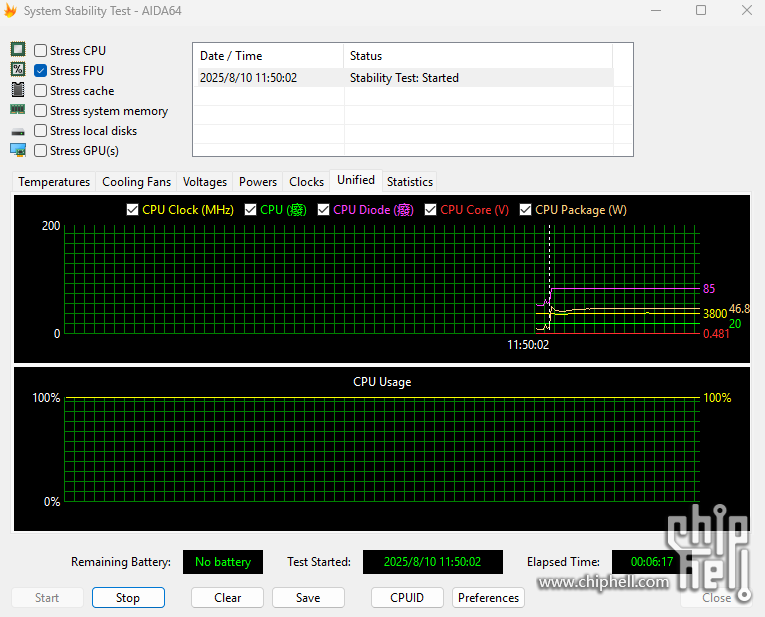Hide the CPU Core (V) graph line

[430, 210]
